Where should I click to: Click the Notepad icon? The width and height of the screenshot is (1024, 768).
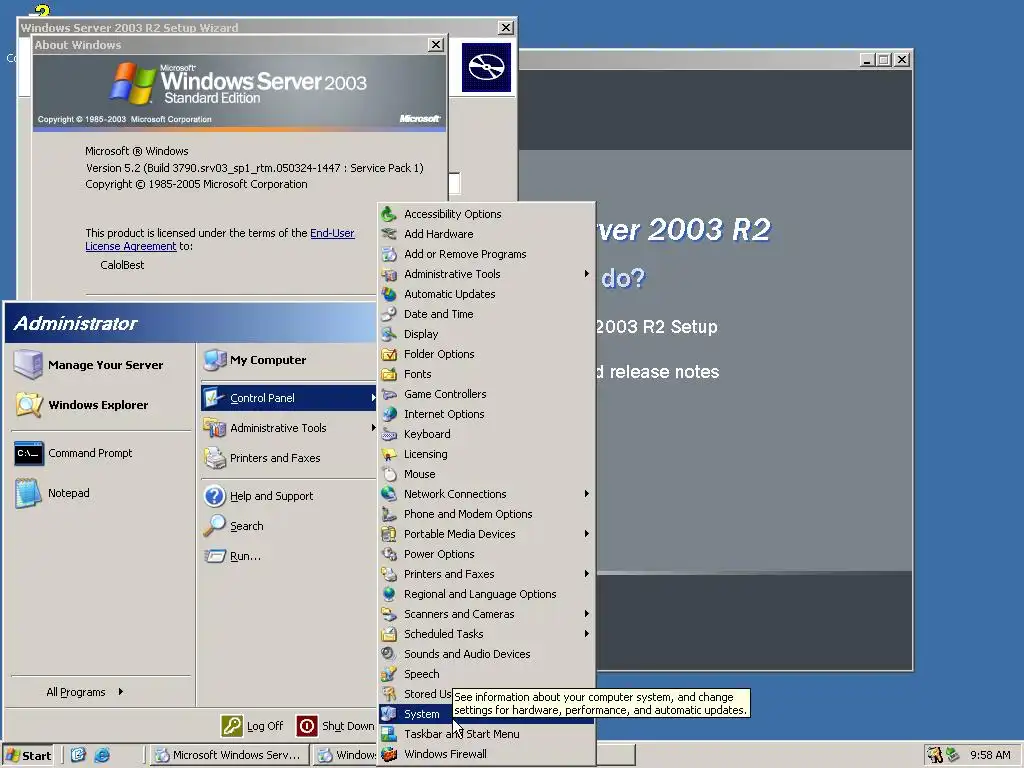click(28, 493)
